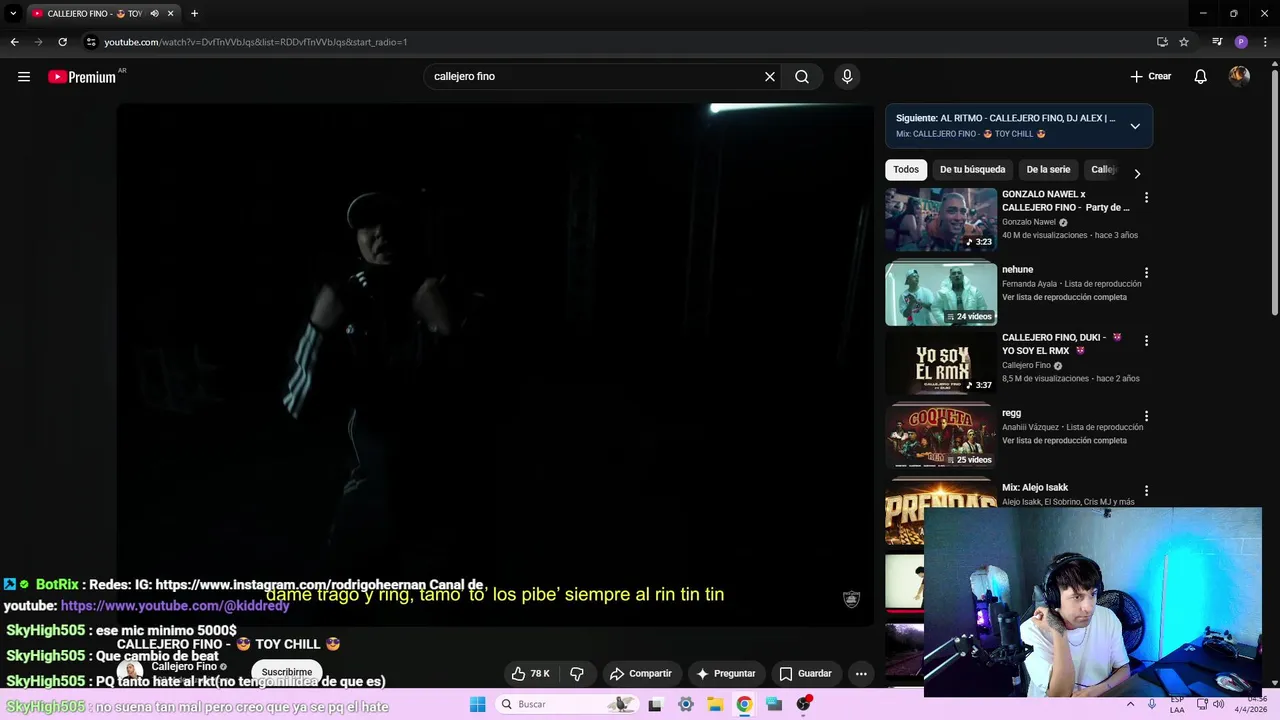Expand the Siguiente mix playlist panel

coord(1135,126)
